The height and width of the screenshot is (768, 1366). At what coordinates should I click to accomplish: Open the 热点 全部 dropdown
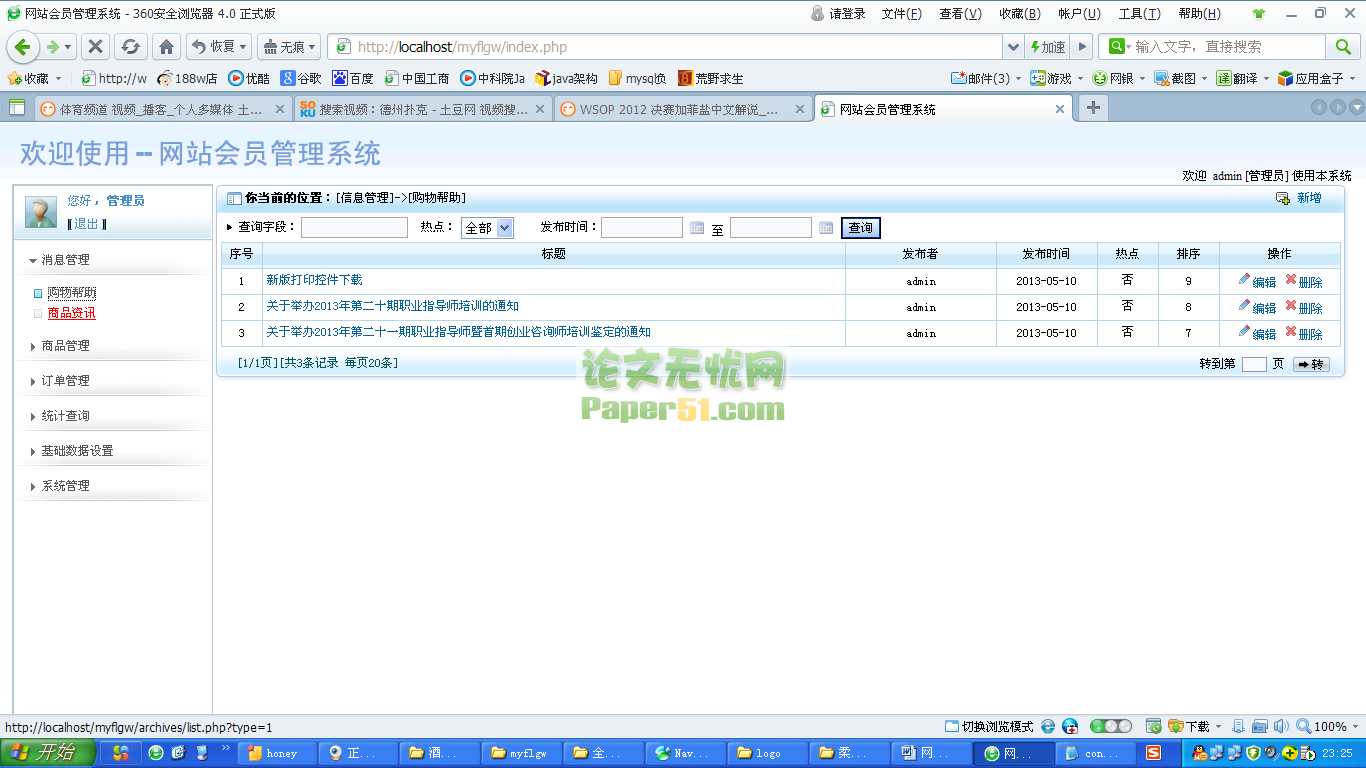487,228
